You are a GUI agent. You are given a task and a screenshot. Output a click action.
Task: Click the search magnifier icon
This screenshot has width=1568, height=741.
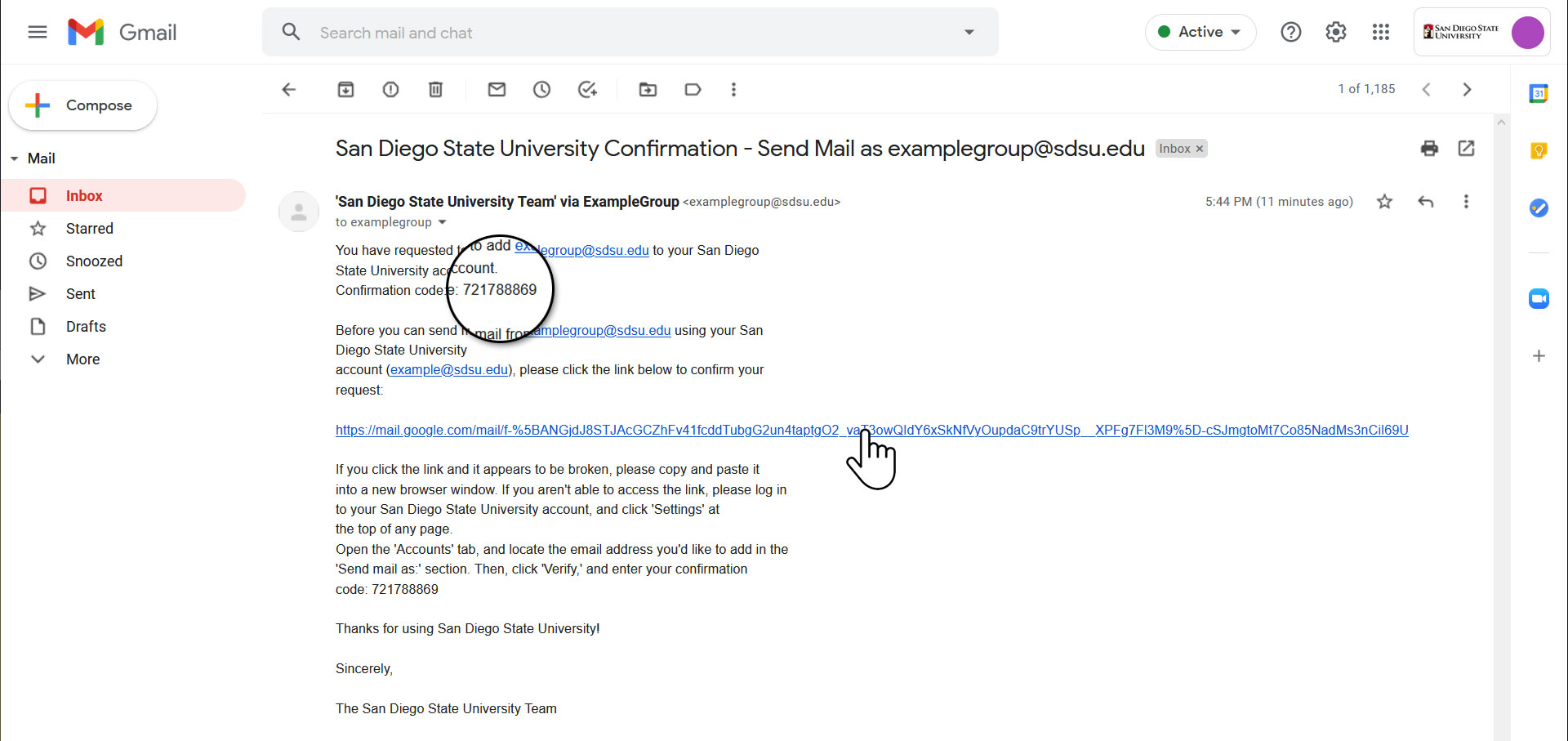tap(292, 32)
